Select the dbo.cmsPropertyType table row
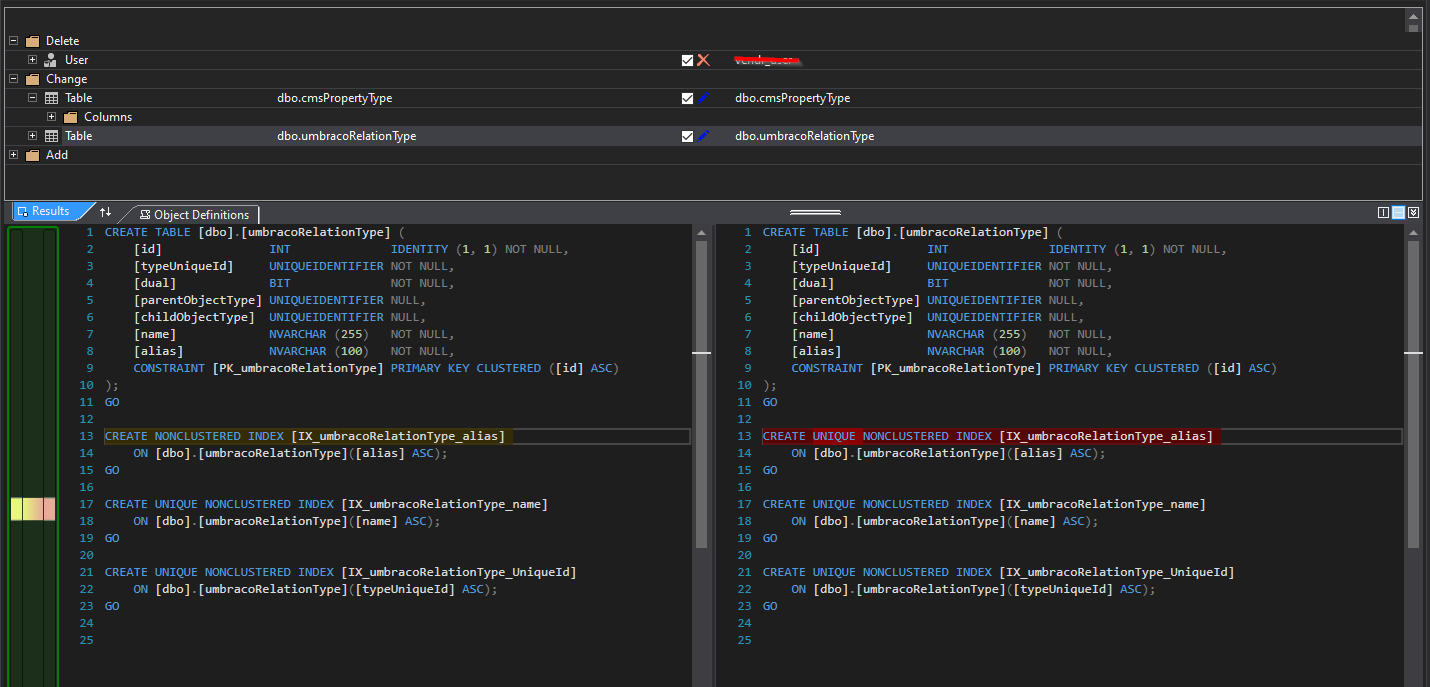Screen dimensions: 1430x687 coord(334,98)
